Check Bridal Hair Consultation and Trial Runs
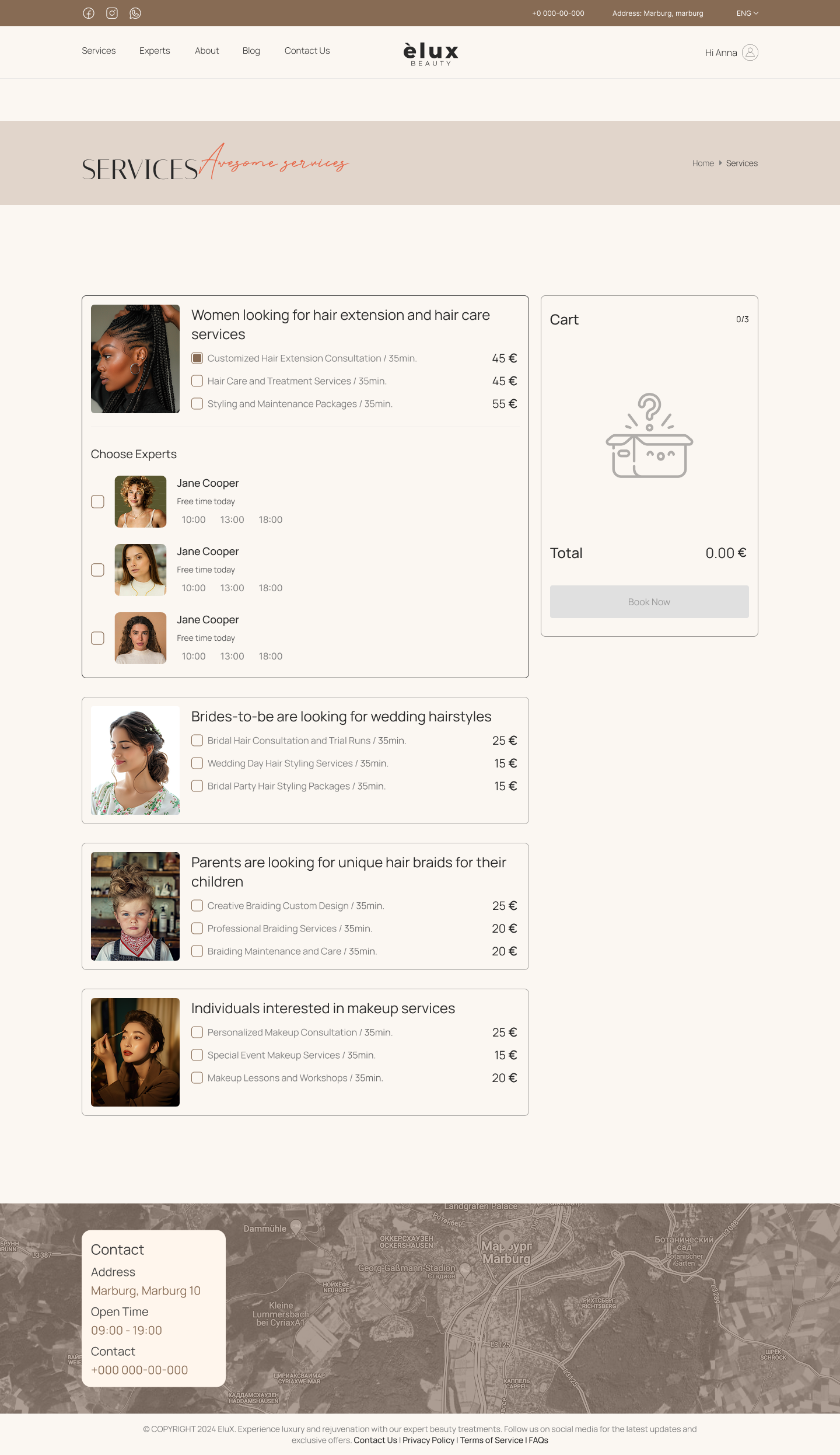The height and width of the screenshot is (1455, 840). coord(197,740)
